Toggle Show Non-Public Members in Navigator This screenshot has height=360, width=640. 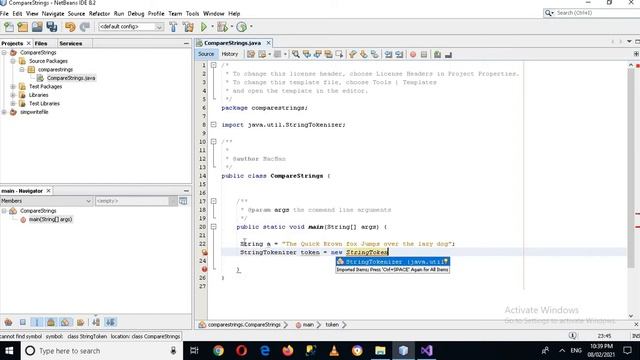(51, 322)
